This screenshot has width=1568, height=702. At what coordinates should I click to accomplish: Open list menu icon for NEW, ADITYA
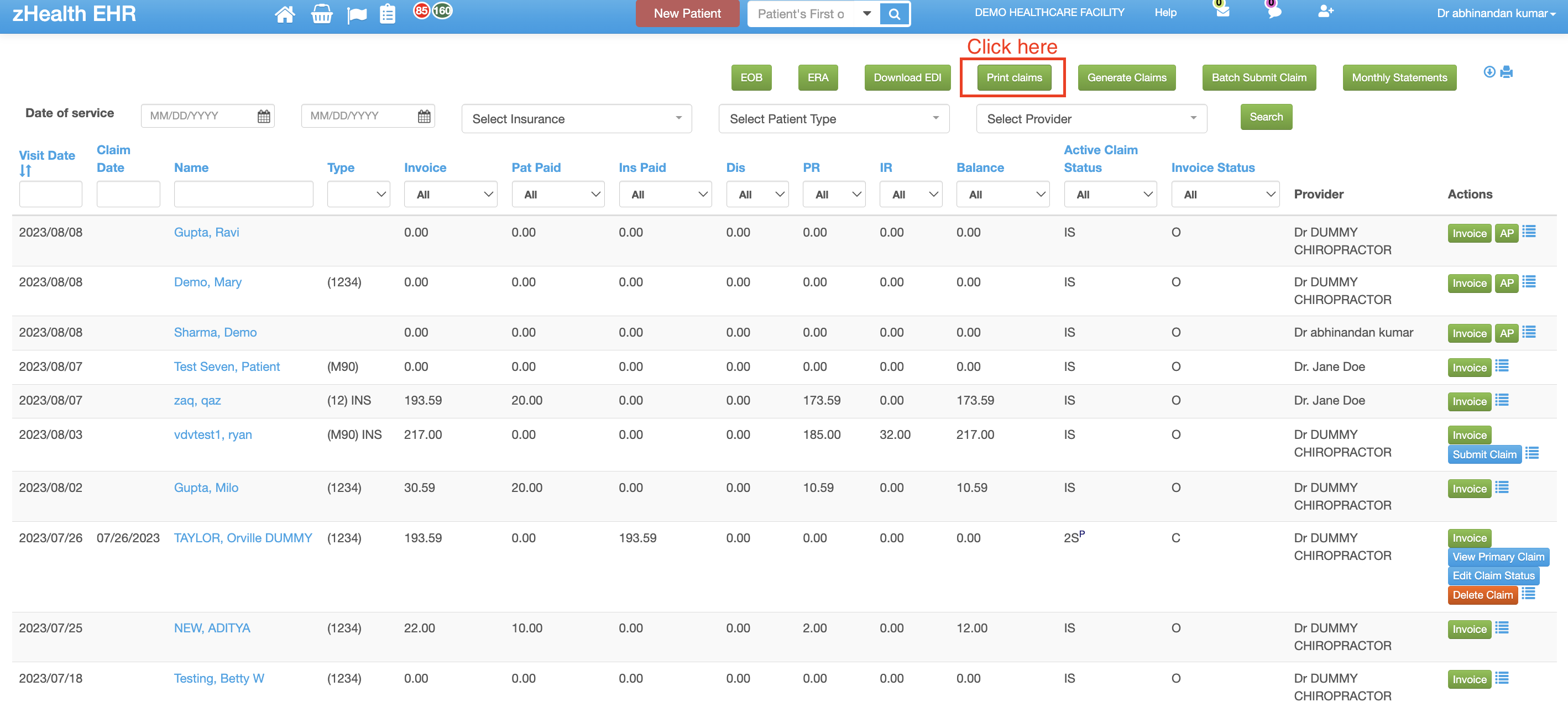[1502, 628]
